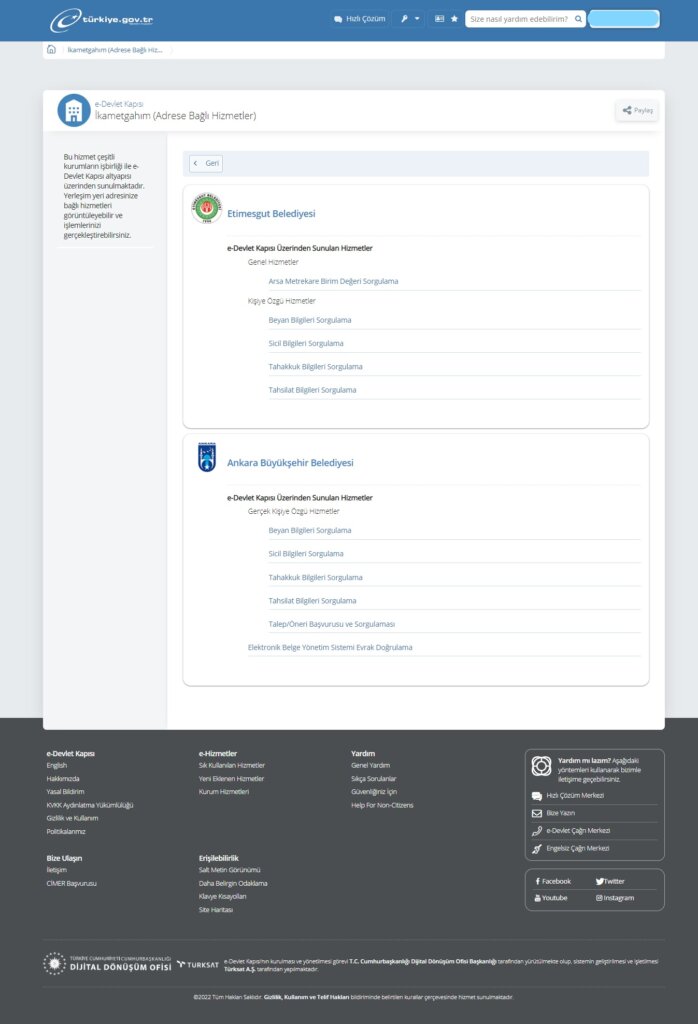Open Ankara Büyükşehir Sicil Bilgileri Sorgulama
Image resolution: width=698 pixels, height=1024 pixels.
306,554
